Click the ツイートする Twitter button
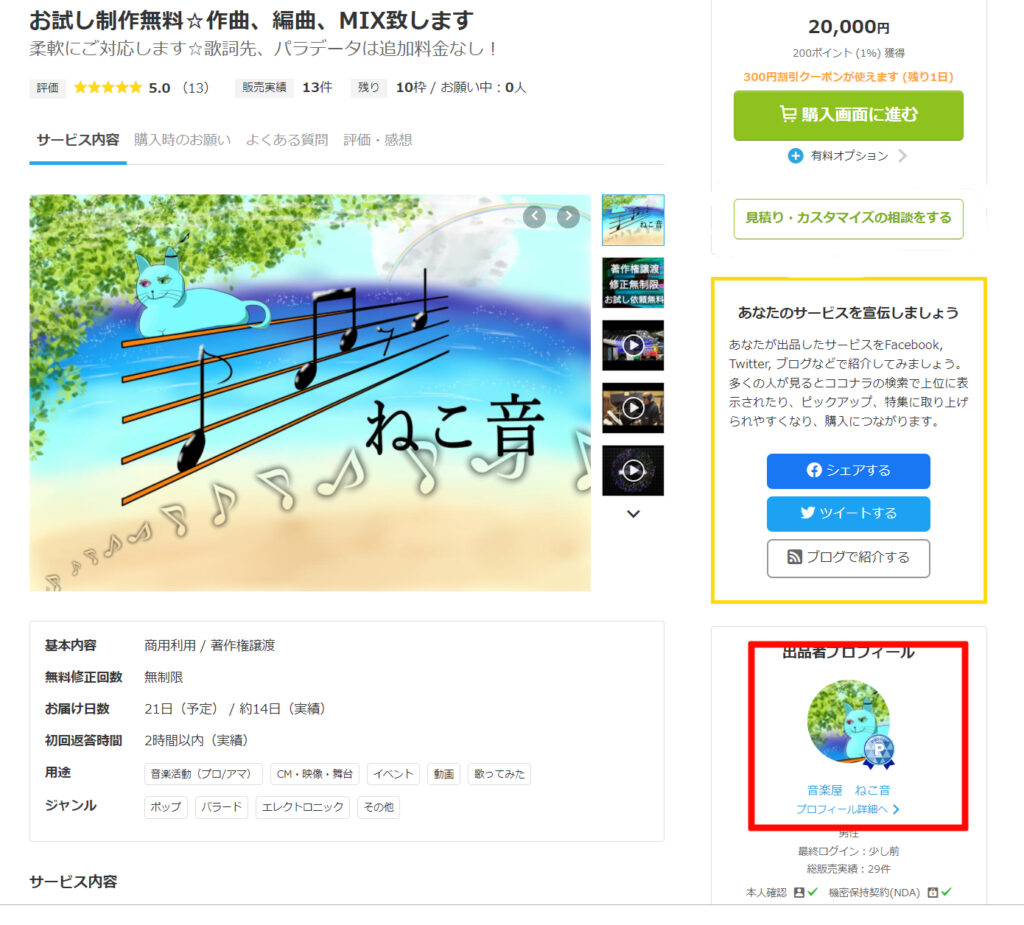This screenshot has width=1024, height=925. [x=848, y=513]
